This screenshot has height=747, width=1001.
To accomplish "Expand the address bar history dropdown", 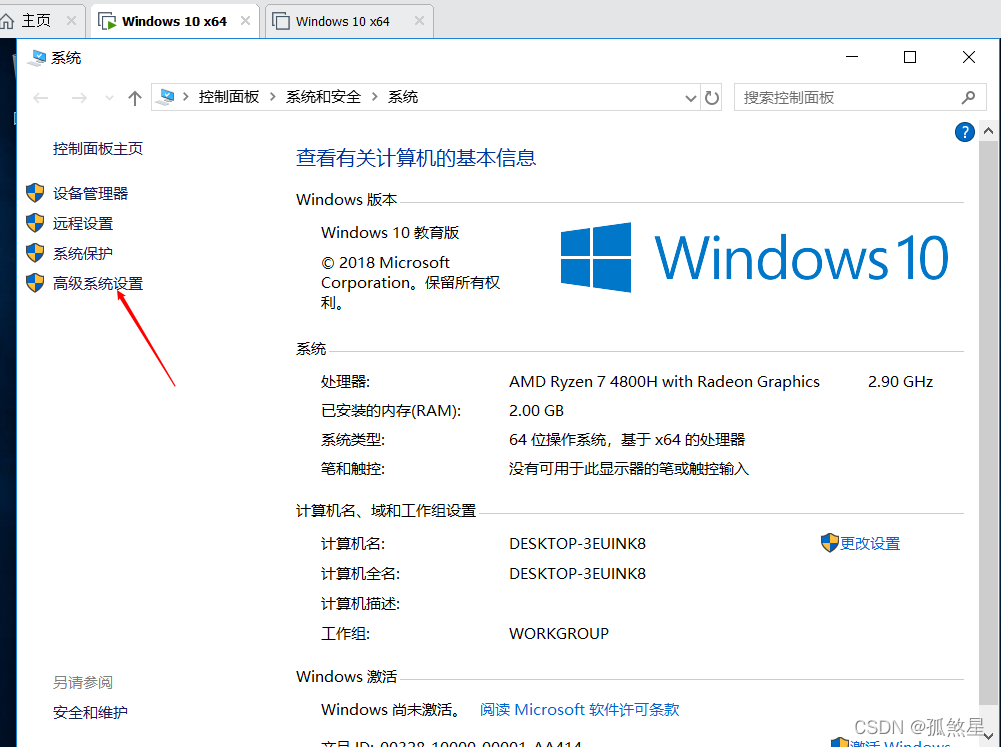I will [690, 98].
